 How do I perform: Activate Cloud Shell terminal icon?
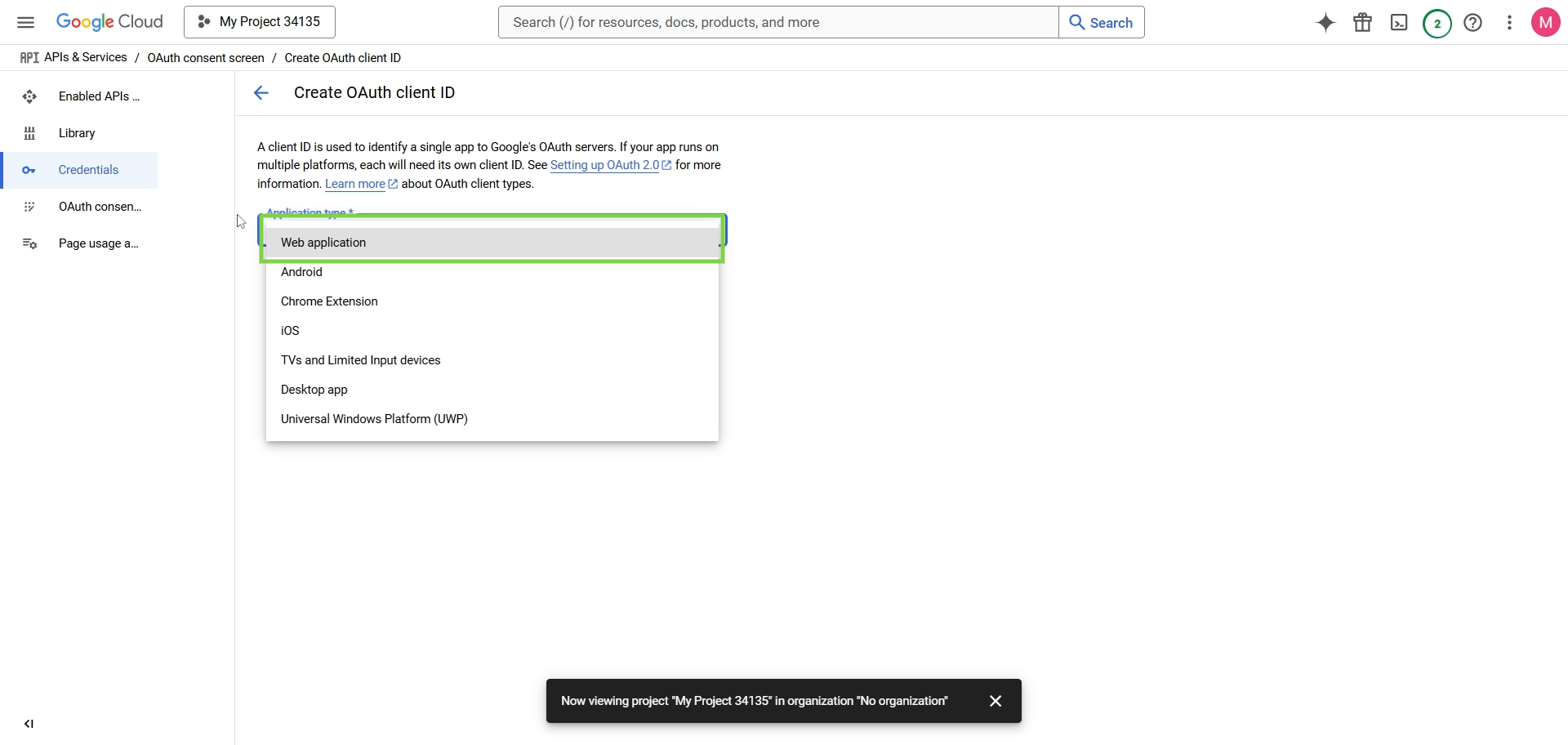[x=1399, y=22]
